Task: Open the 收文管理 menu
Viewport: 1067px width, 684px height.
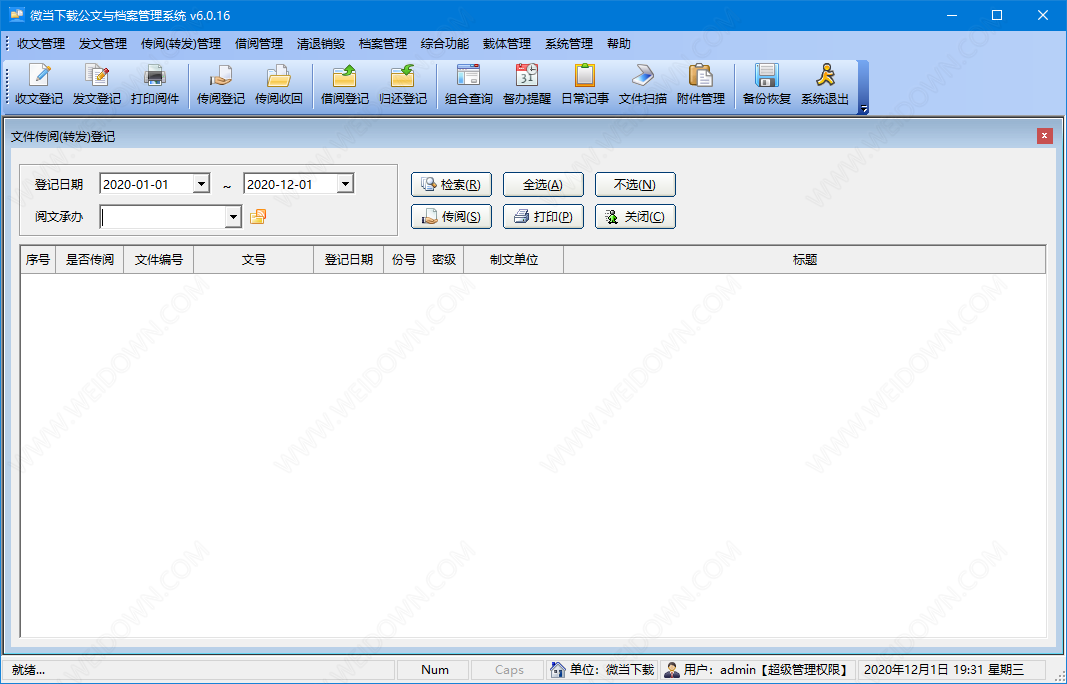Action: pyautogui.click(x=41, y=44)
